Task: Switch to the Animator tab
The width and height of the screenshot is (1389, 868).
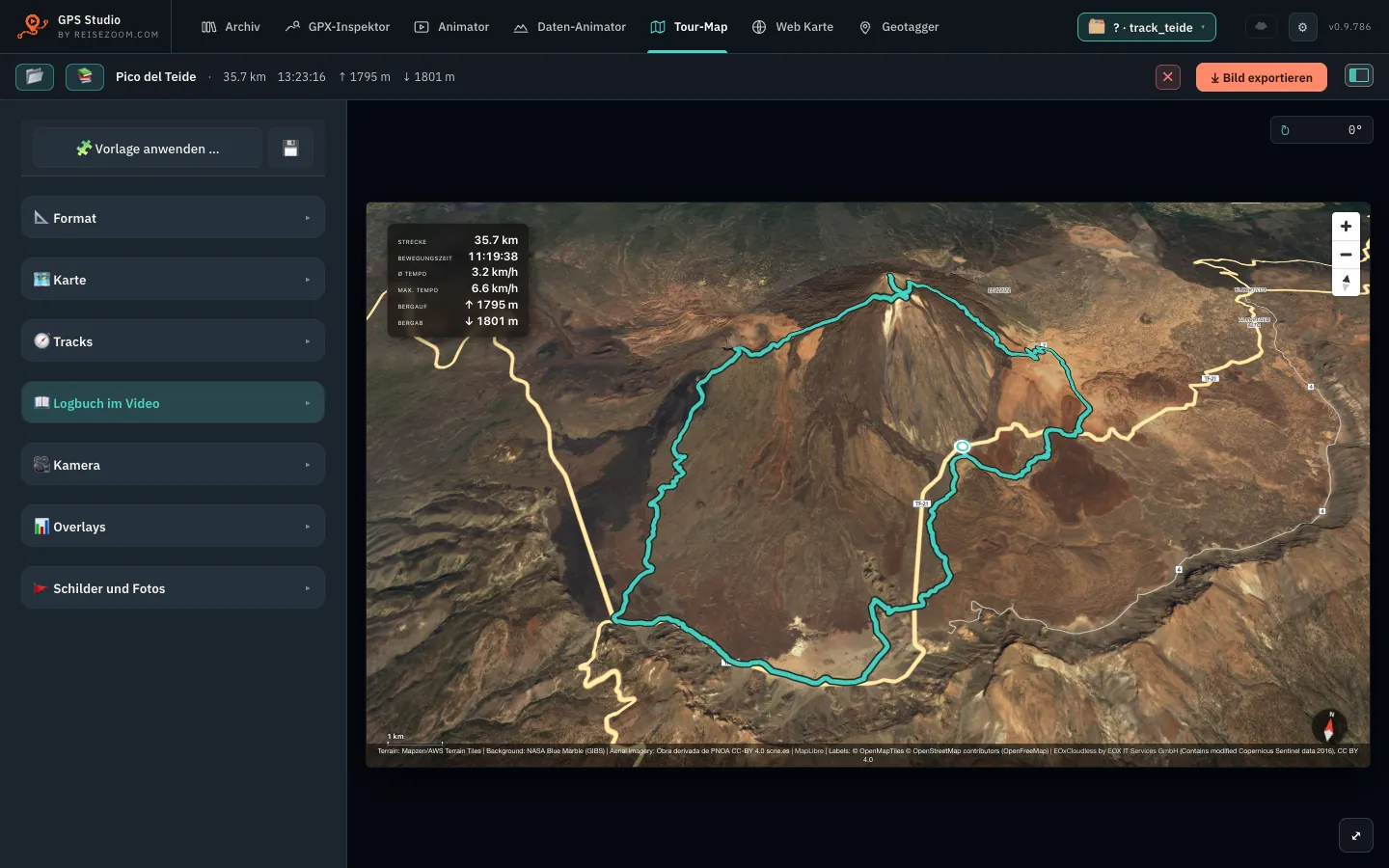Action: point(451,27)
